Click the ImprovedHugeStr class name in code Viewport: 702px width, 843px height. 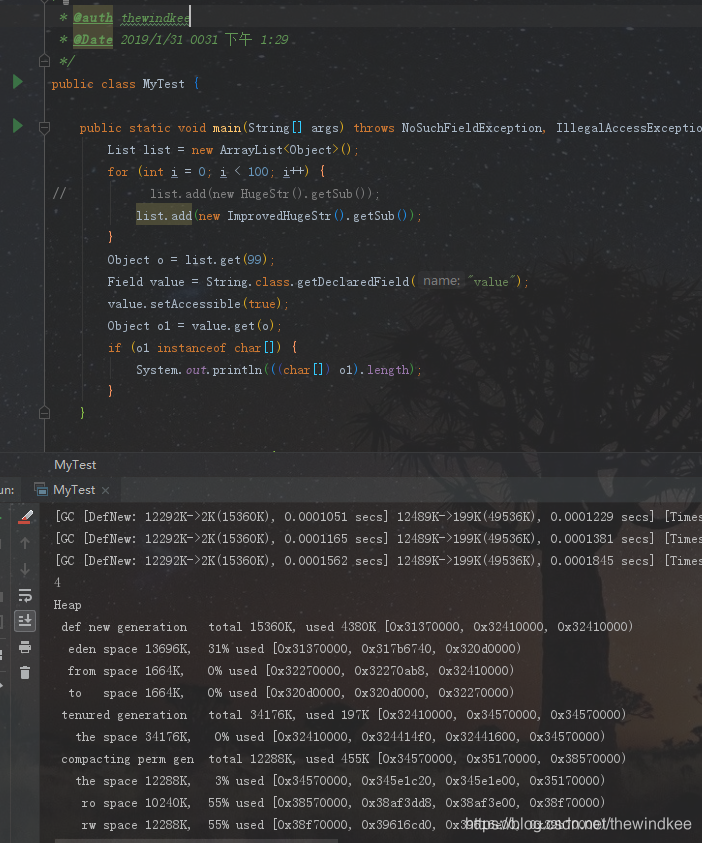coord(279,216)
